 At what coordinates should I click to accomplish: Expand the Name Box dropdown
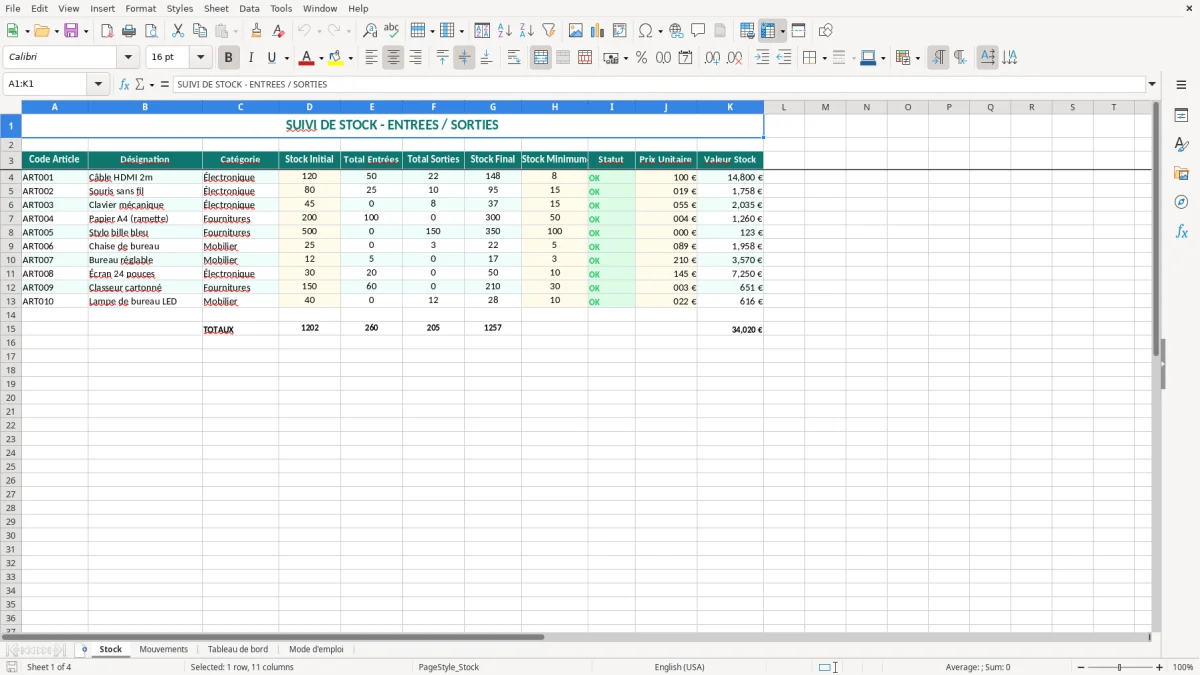click(x=98, y=85)
